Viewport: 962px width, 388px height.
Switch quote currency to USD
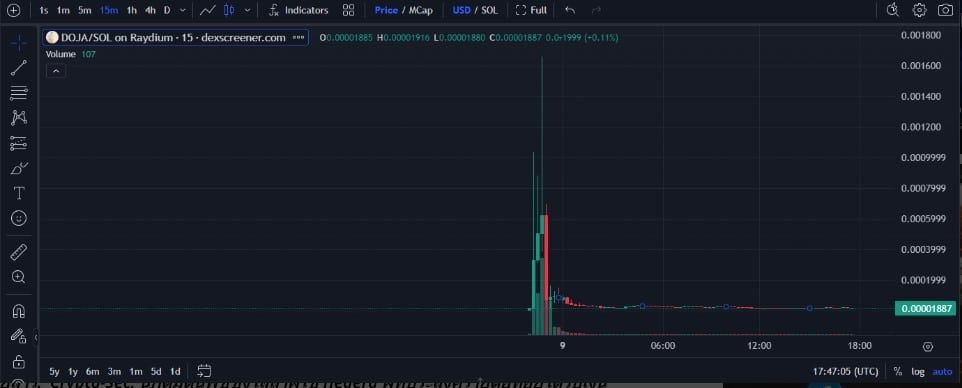[462, 10]
